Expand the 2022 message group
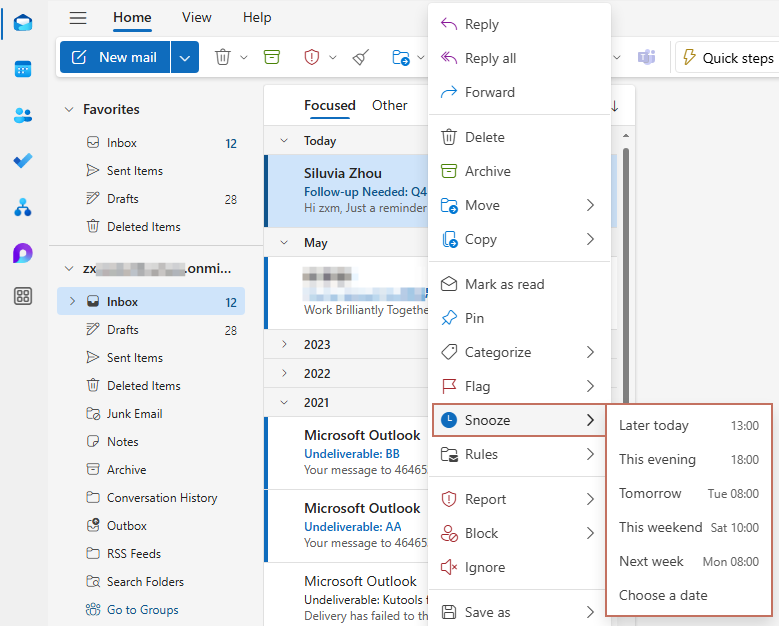 tap(284, 373)
